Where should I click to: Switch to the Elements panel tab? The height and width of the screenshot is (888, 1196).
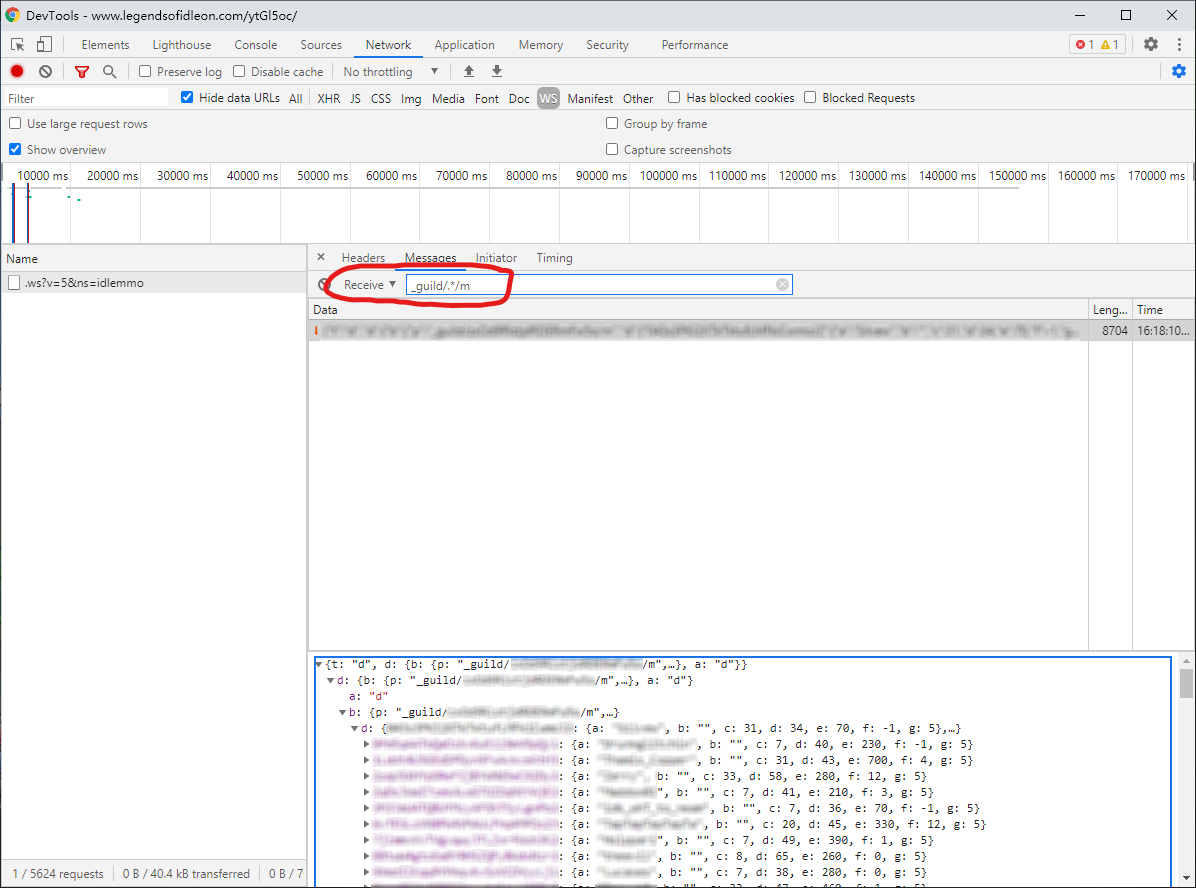tap(105, 45)
